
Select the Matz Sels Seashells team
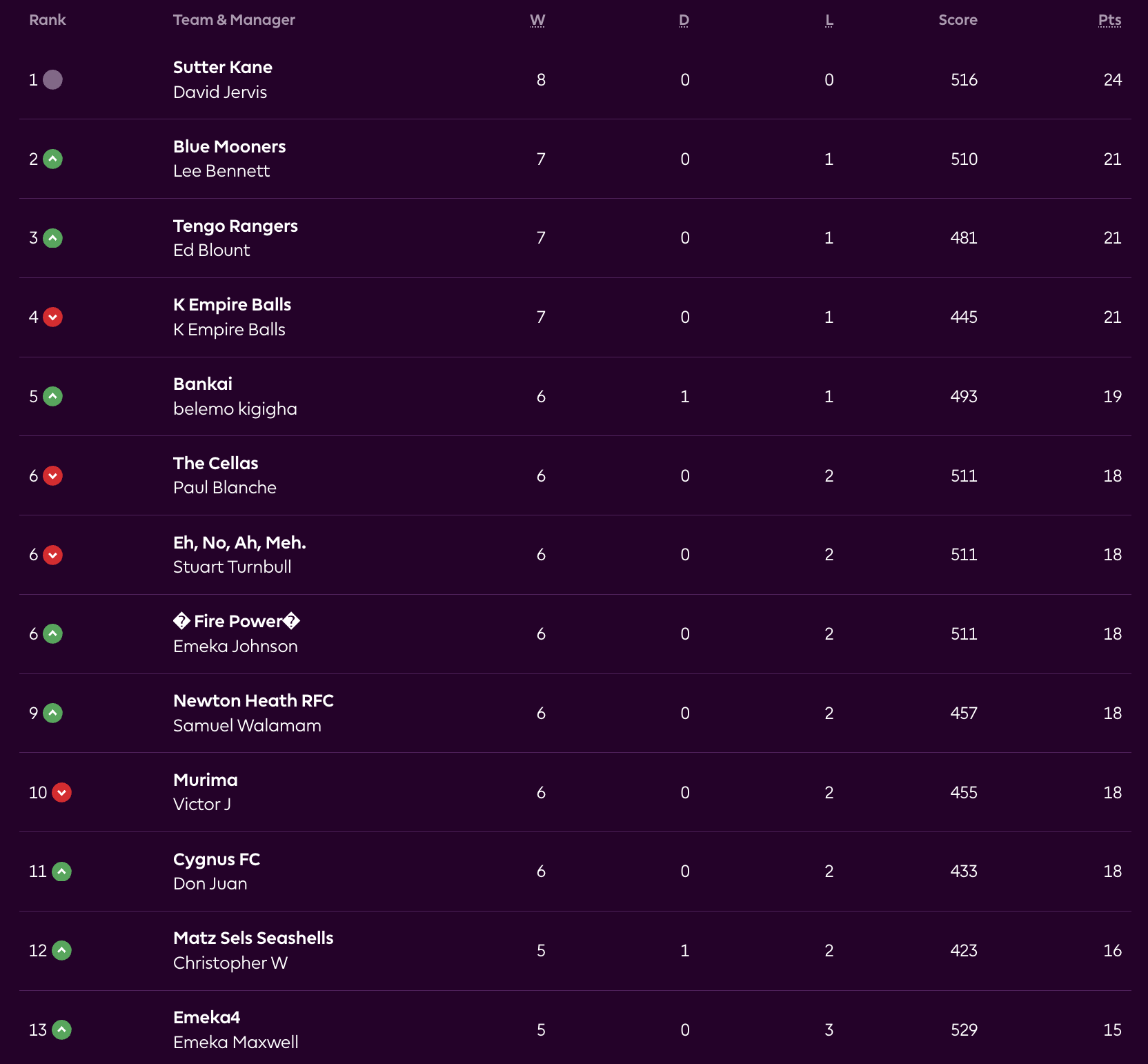point(253,938)
